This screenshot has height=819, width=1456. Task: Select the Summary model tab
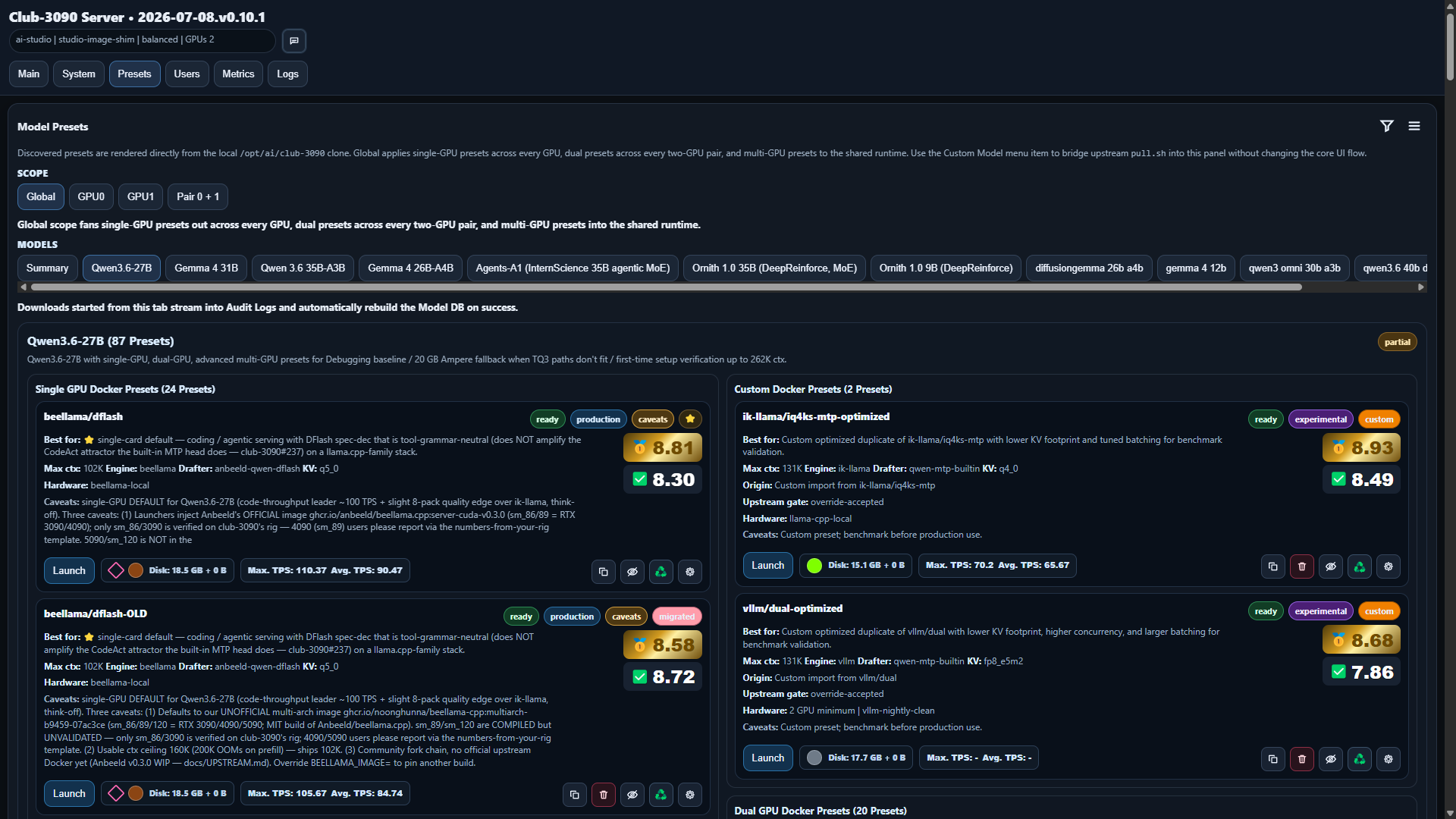pyautogui.click(x=47, y=268)
